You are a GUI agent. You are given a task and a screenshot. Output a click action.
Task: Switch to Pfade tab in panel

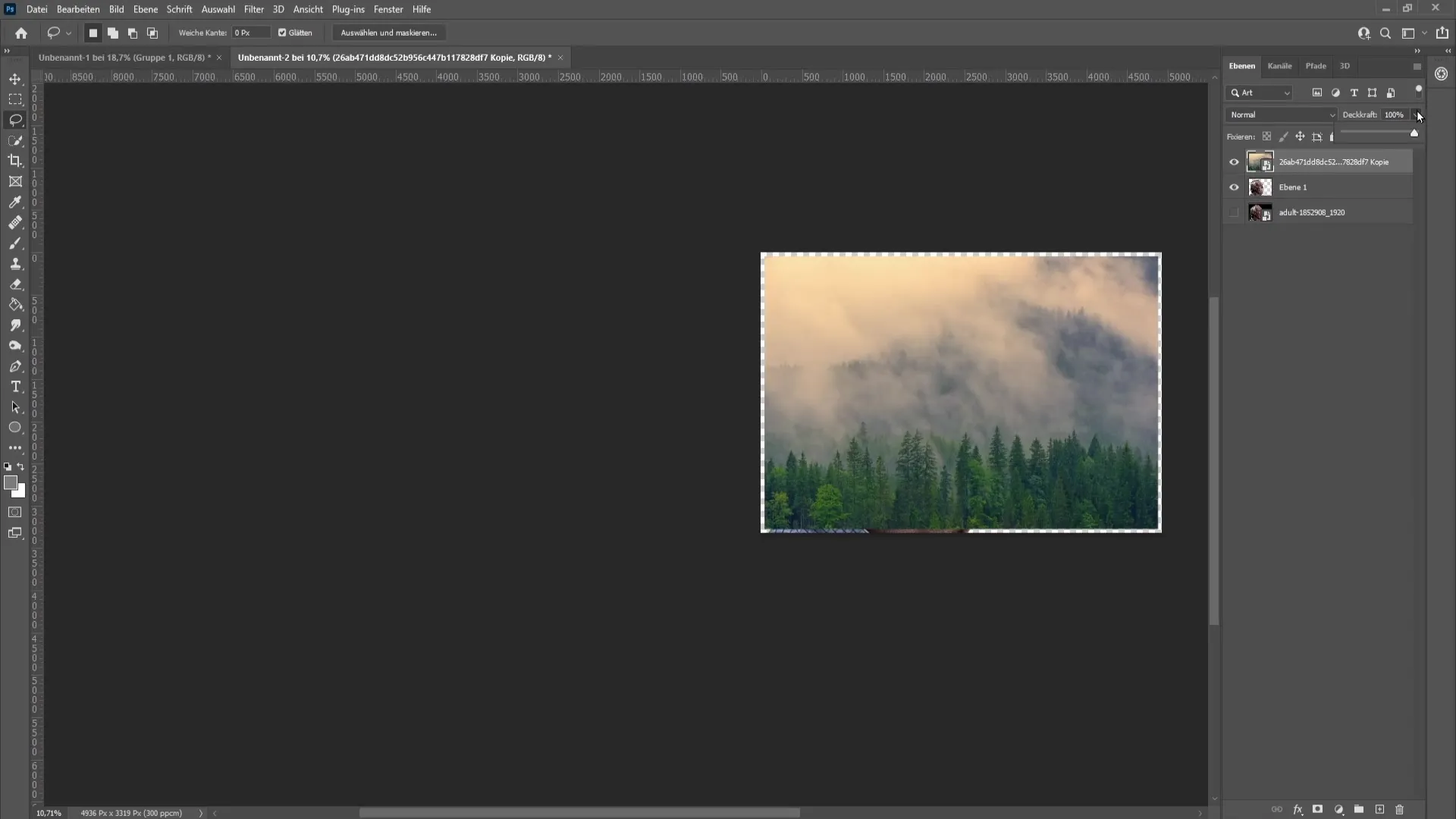1318,65
